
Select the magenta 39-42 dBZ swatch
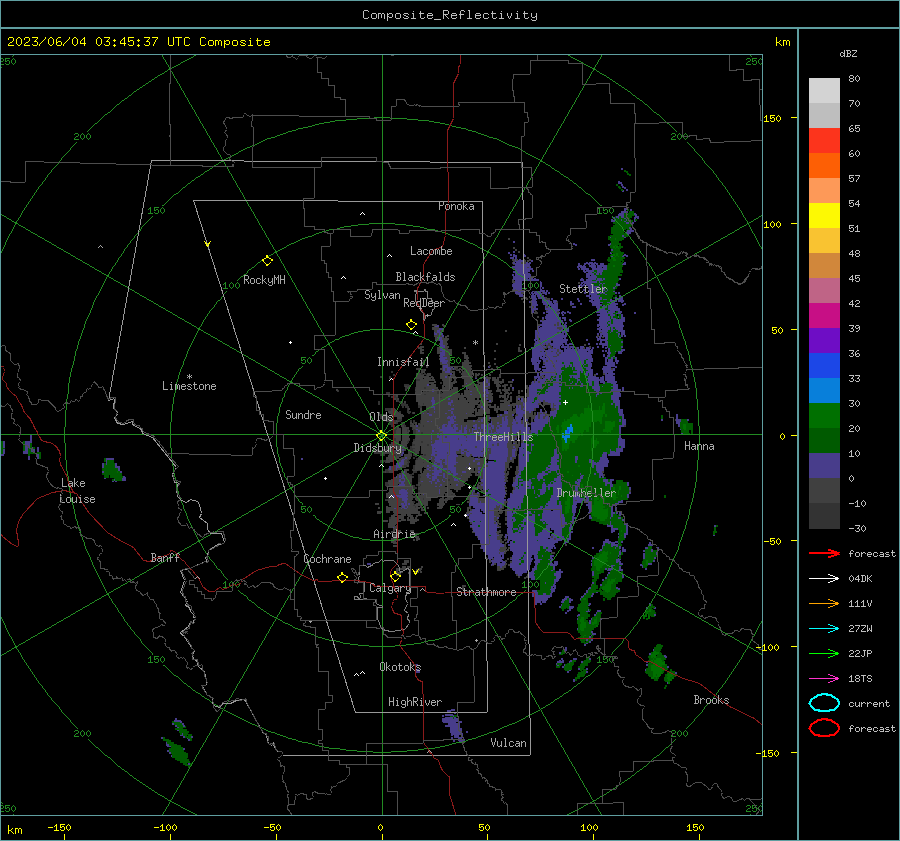point(824,316)
